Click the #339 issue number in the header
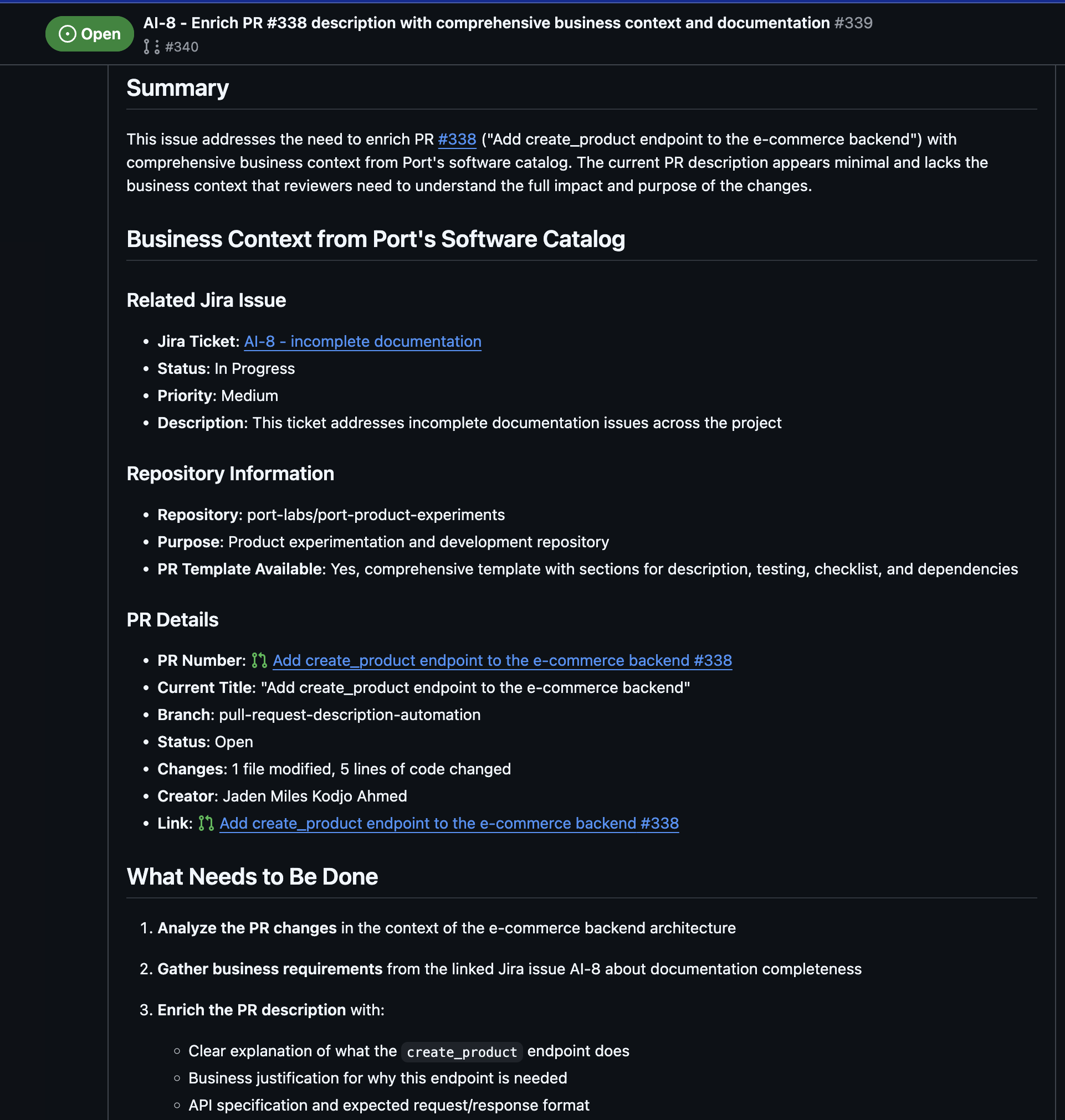The height and width of the screenshot is (1120, 1065). tap(853, 23)
